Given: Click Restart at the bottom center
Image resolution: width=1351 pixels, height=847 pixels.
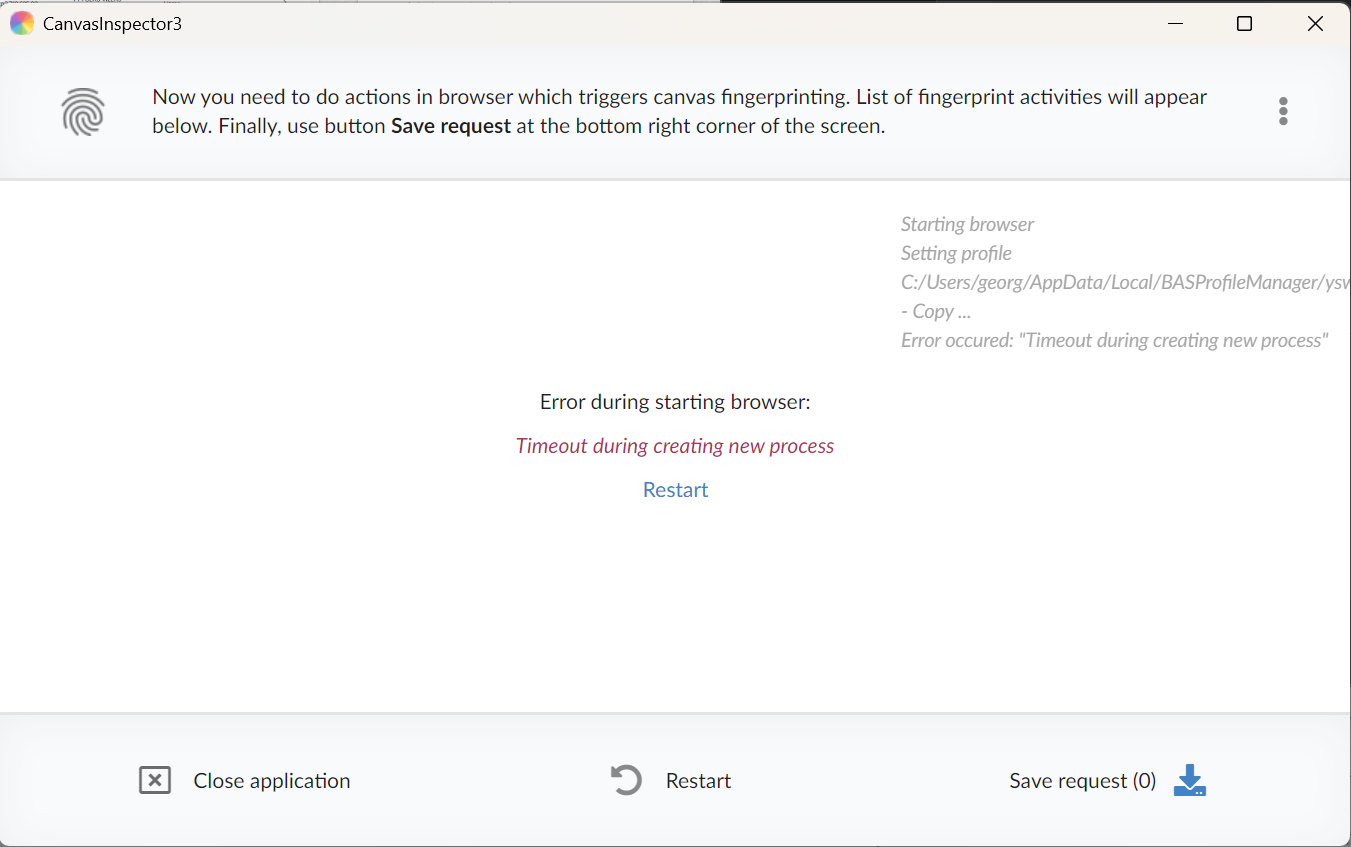Looking at the screenshot, I should (697, 780).
